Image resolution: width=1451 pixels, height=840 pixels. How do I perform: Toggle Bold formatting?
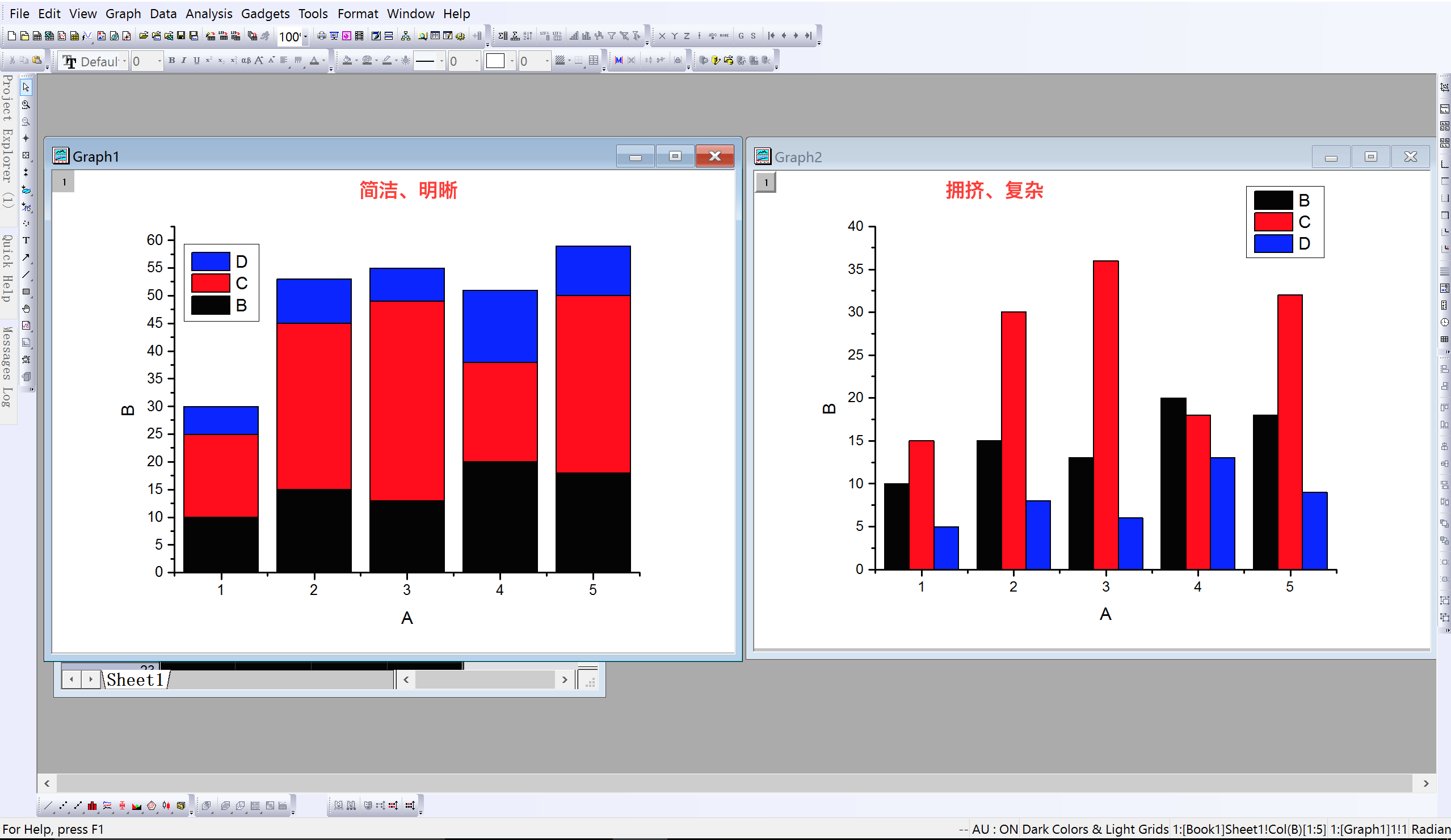click(x=171, y=61)
